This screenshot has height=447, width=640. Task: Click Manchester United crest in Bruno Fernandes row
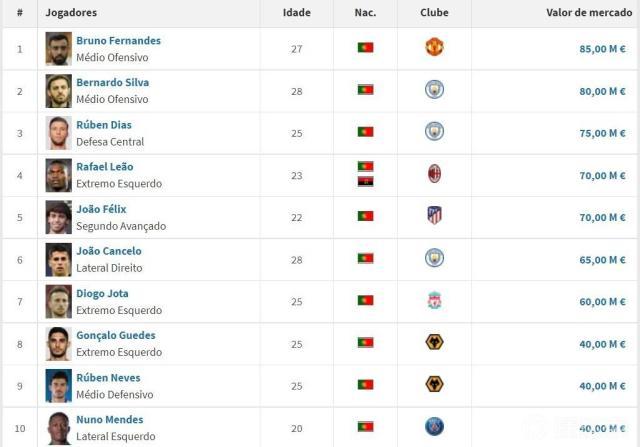[x=434, y=47]
